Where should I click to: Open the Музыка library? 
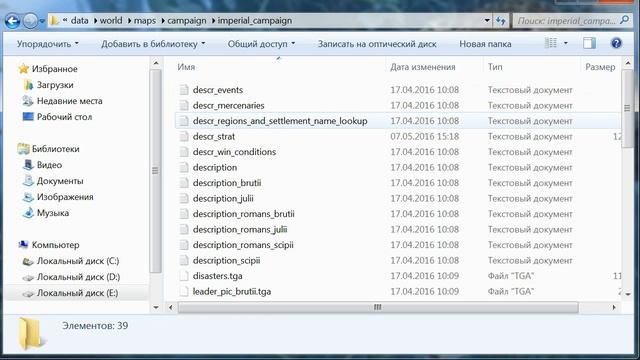pos(53,213)
